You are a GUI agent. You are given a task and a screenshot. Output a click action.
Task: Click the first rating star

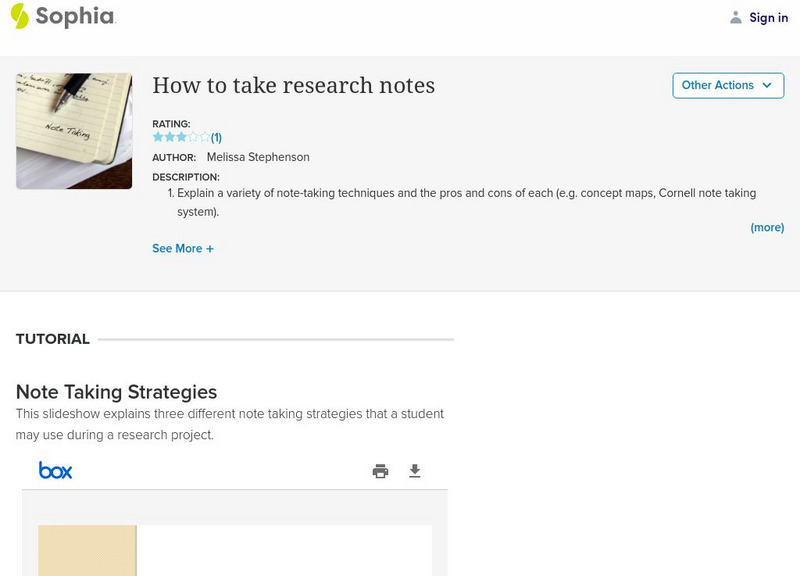(x=158, y=137)
